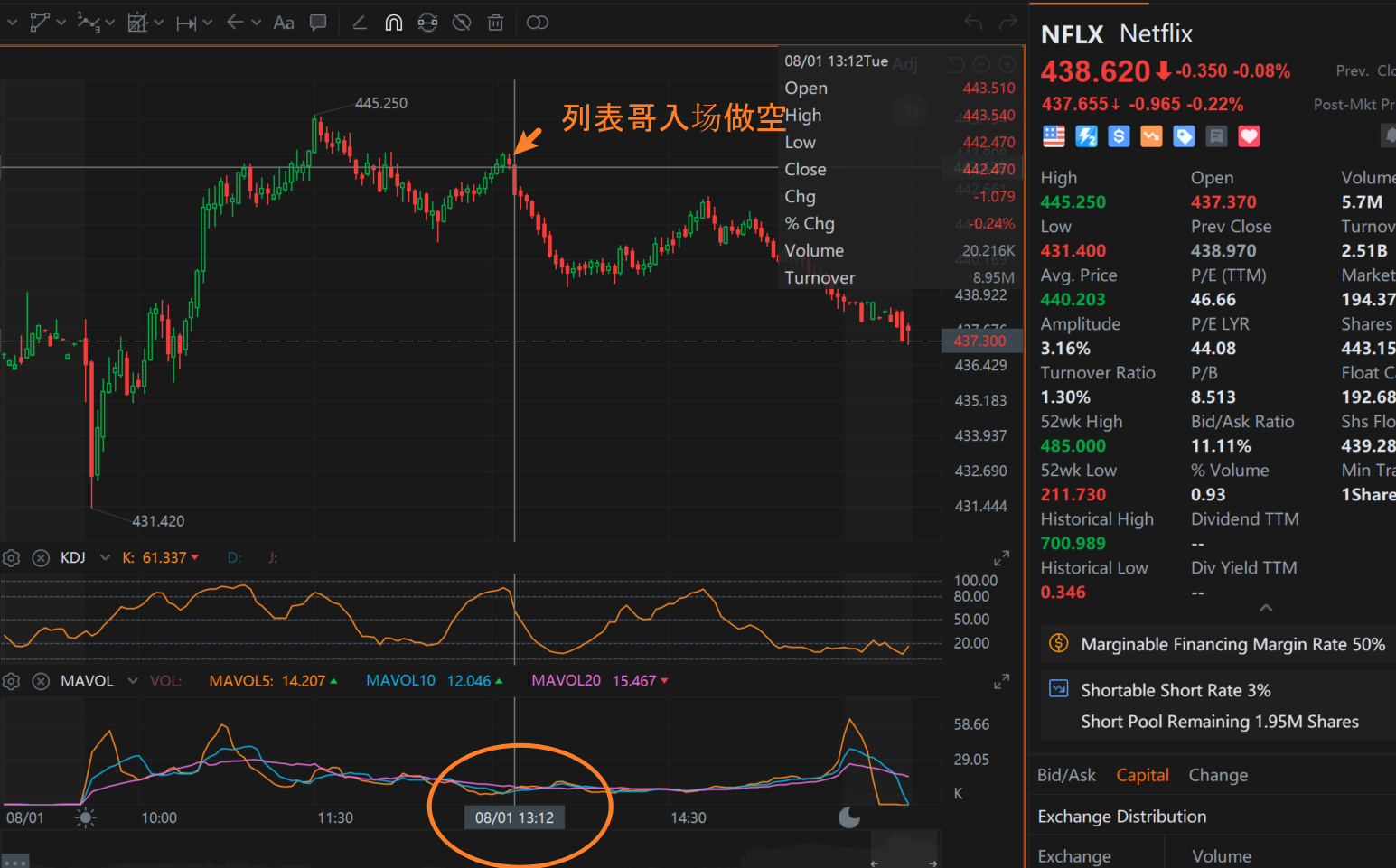Delete drawings with the trash icon

pyautogui.click(x=495, y=23)
